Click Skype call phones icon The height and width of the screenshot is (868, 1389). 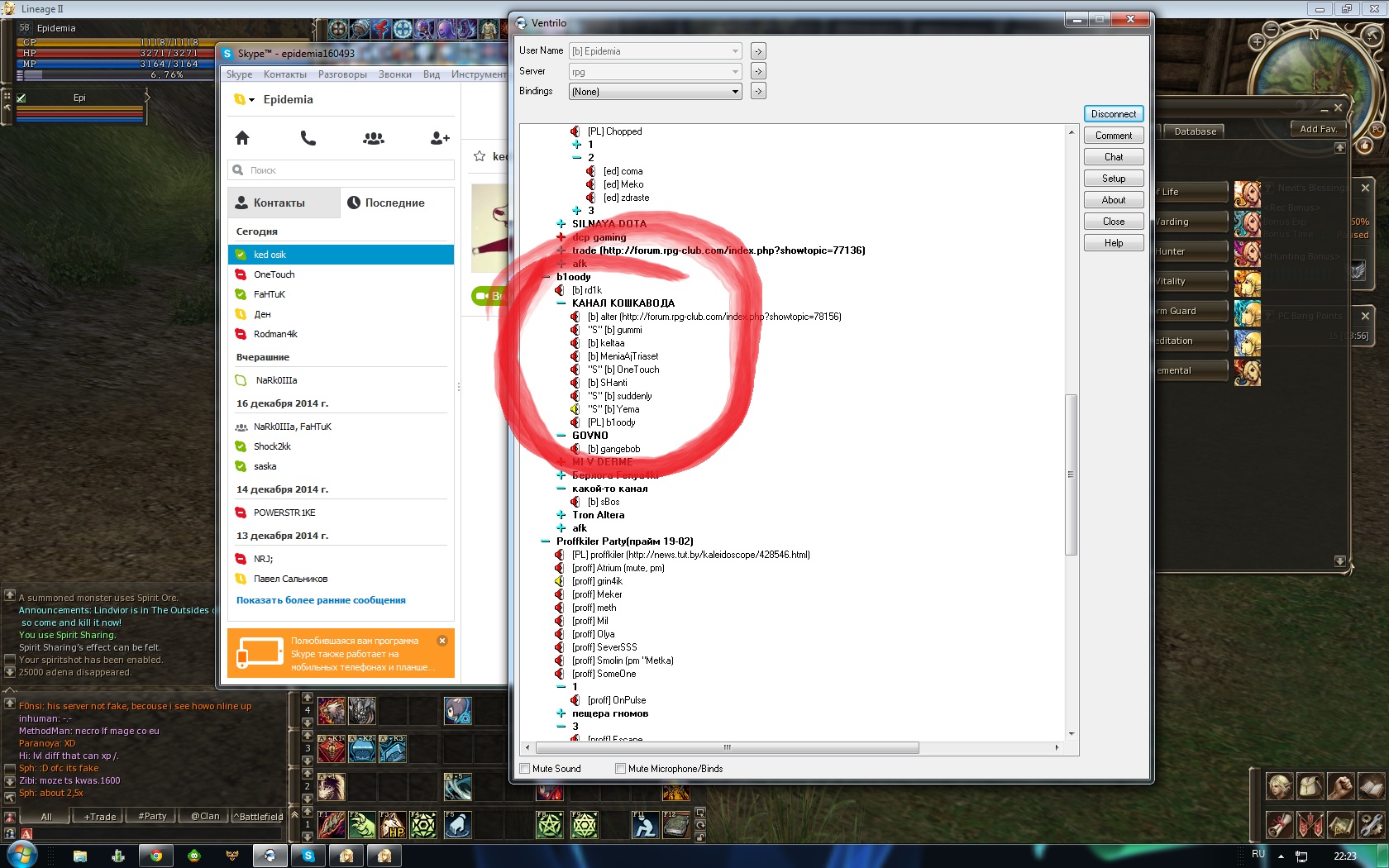tap(308, 138)
